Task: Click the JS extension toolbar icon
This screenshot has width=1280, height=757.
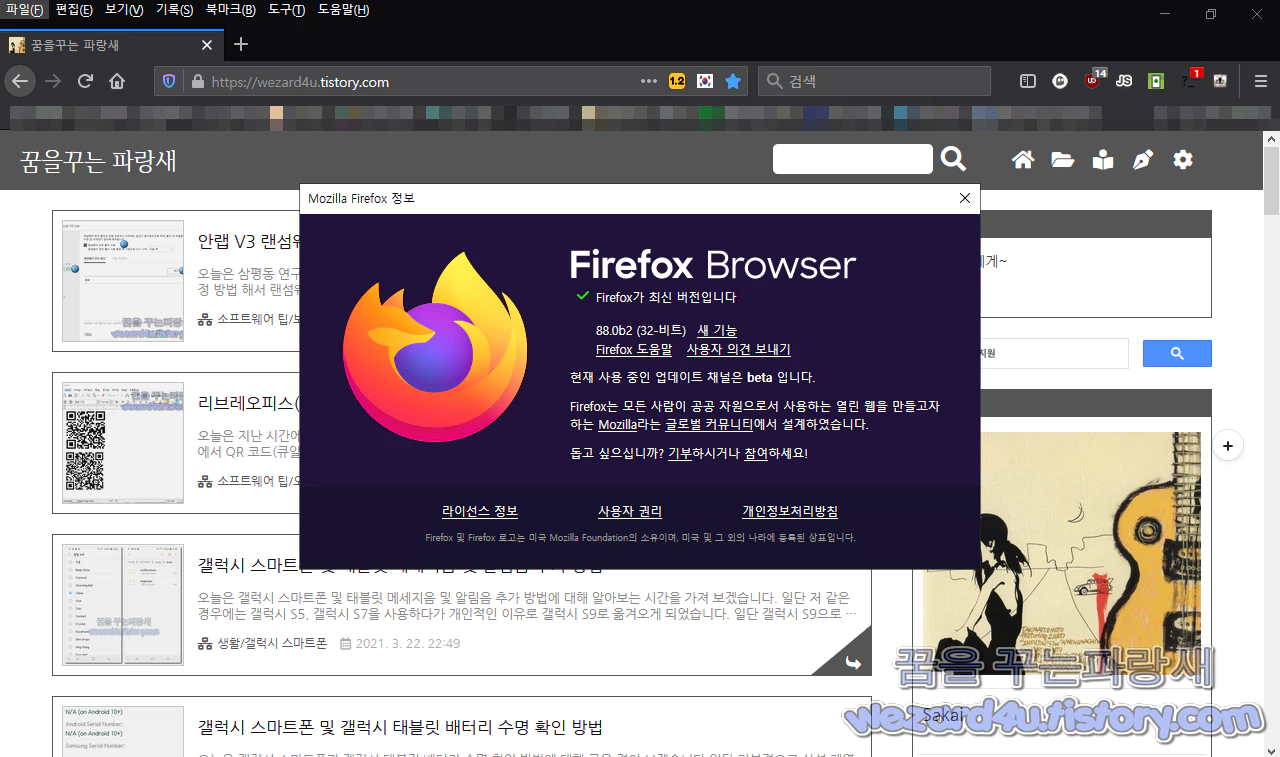Action: pos(1124,81)
